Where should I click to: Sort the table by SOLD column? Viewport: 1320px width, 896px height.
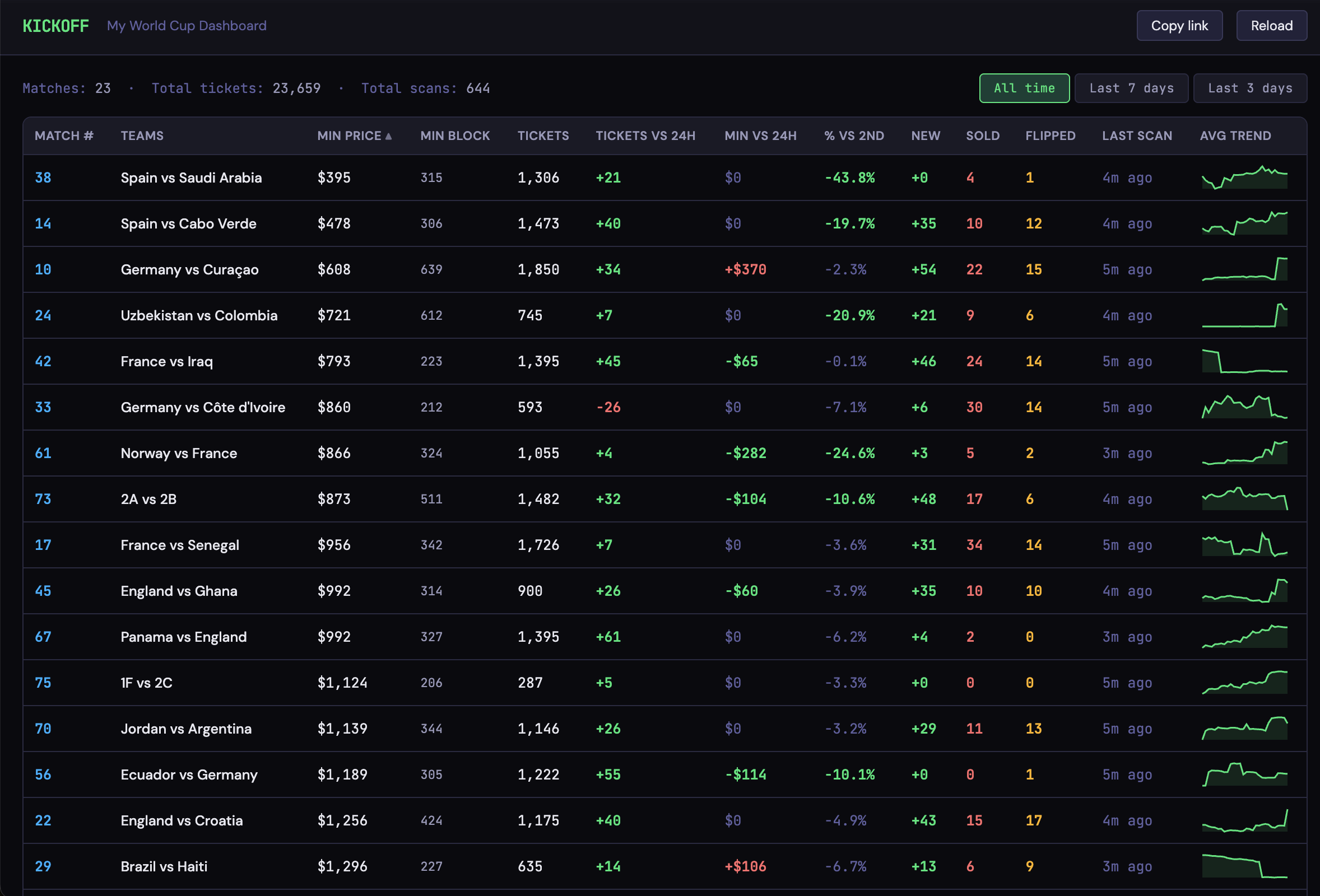[983, 136]
